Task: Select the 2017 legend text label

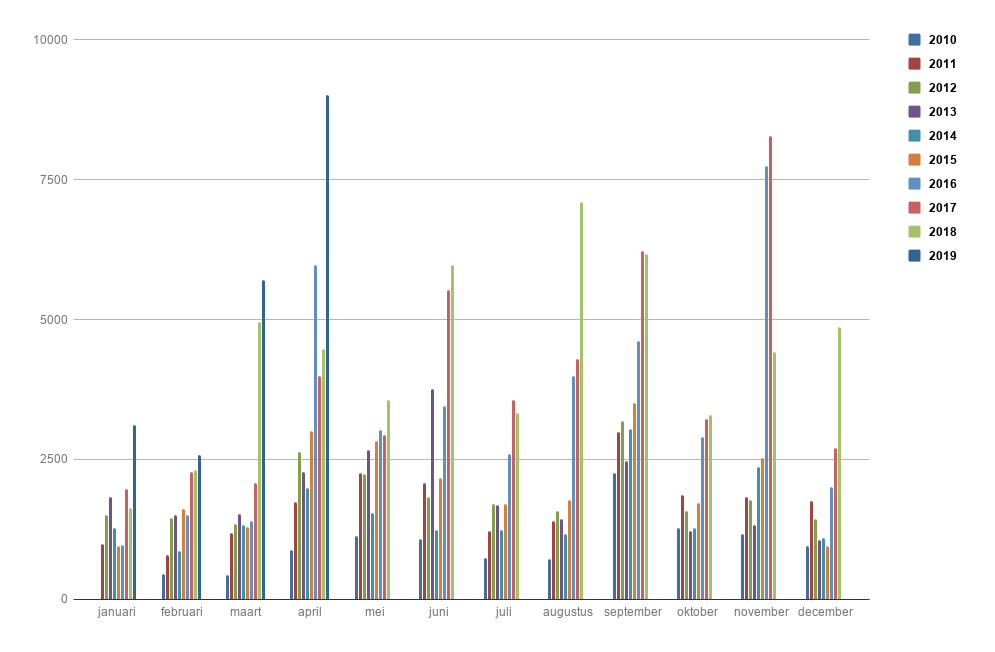Action: tap(942, 208)
